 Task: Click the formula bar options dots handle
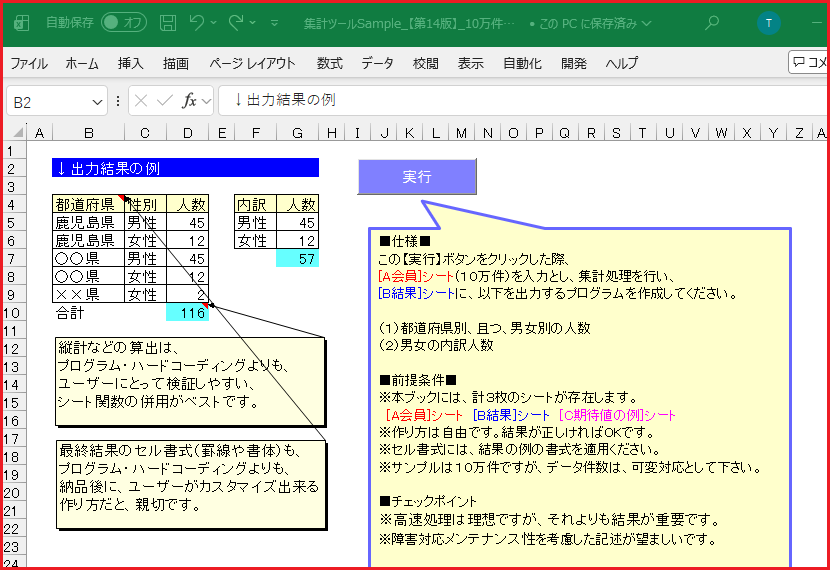tap(118, 101)
